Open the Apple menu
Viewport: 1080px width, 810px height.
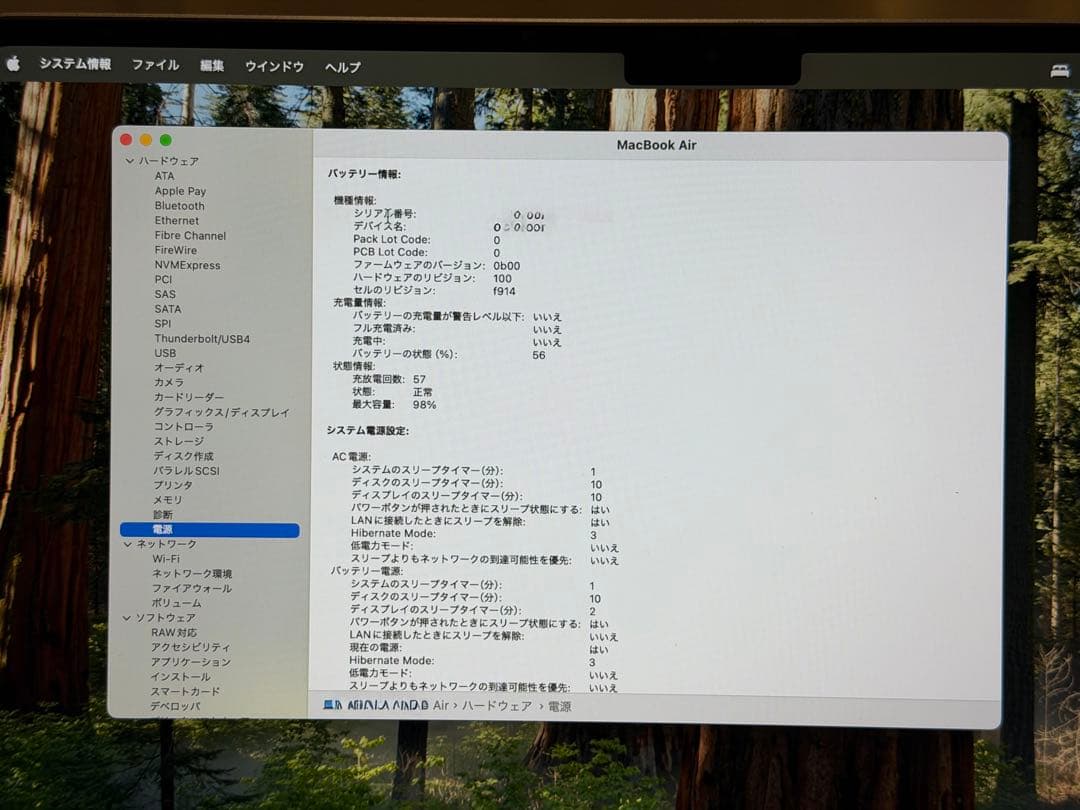[14, 65]
